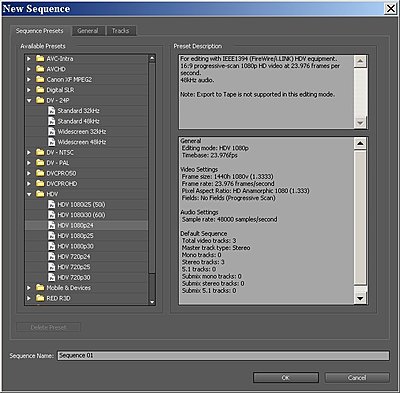Click the HDV 720p30 preset icon
400x393 pixels.
tap(51, 277)
